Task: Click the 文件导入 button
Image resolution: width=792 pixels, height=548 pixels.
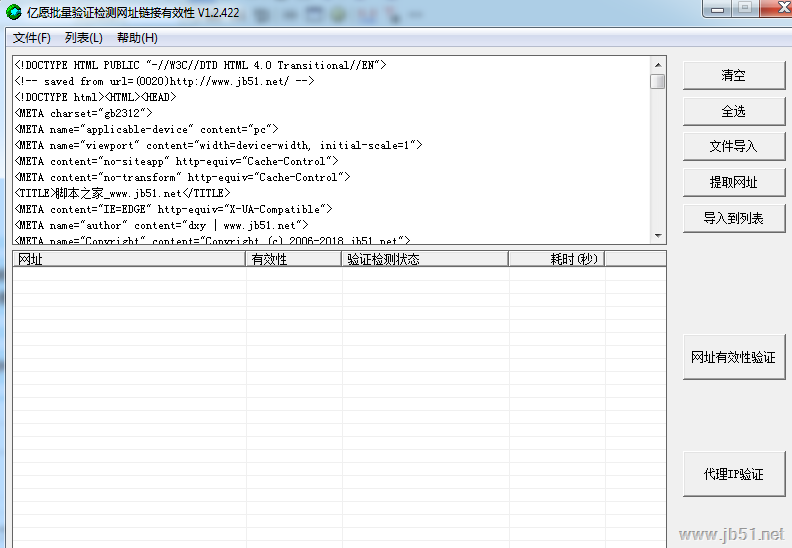Action: (x=733, y=146)
